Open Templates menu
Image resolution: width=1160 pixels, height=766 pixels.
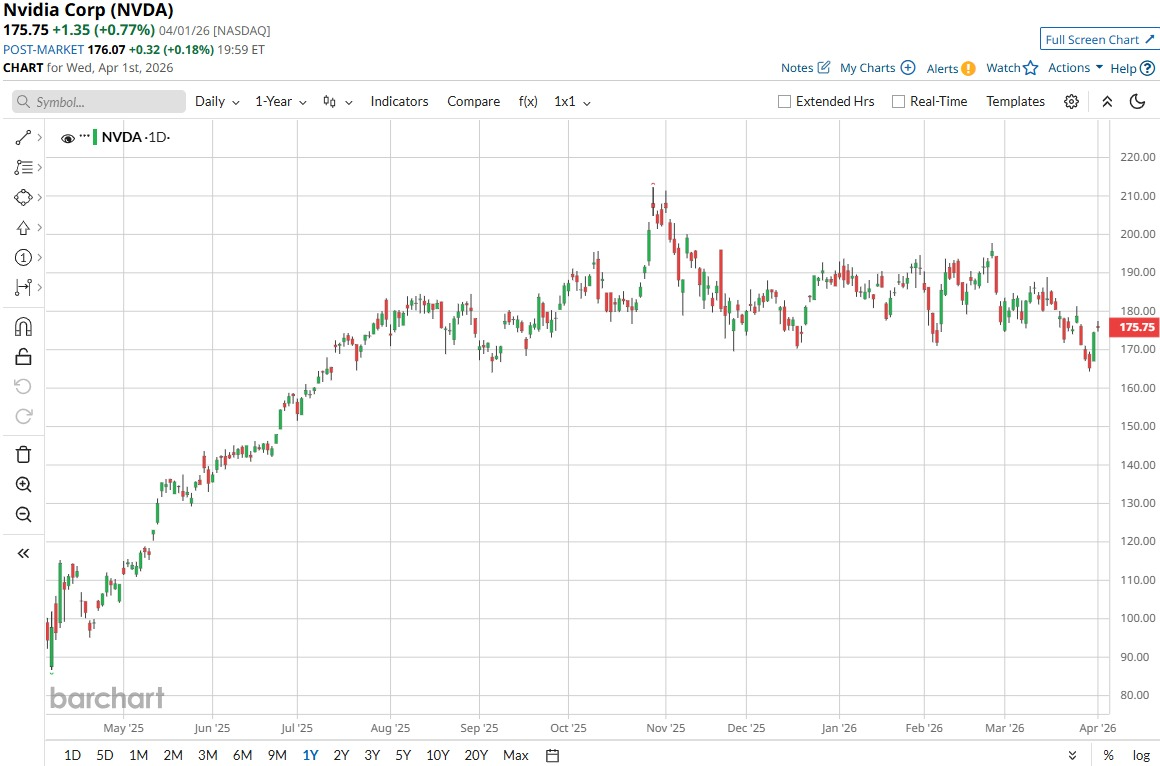click(x=1015, y=101)
